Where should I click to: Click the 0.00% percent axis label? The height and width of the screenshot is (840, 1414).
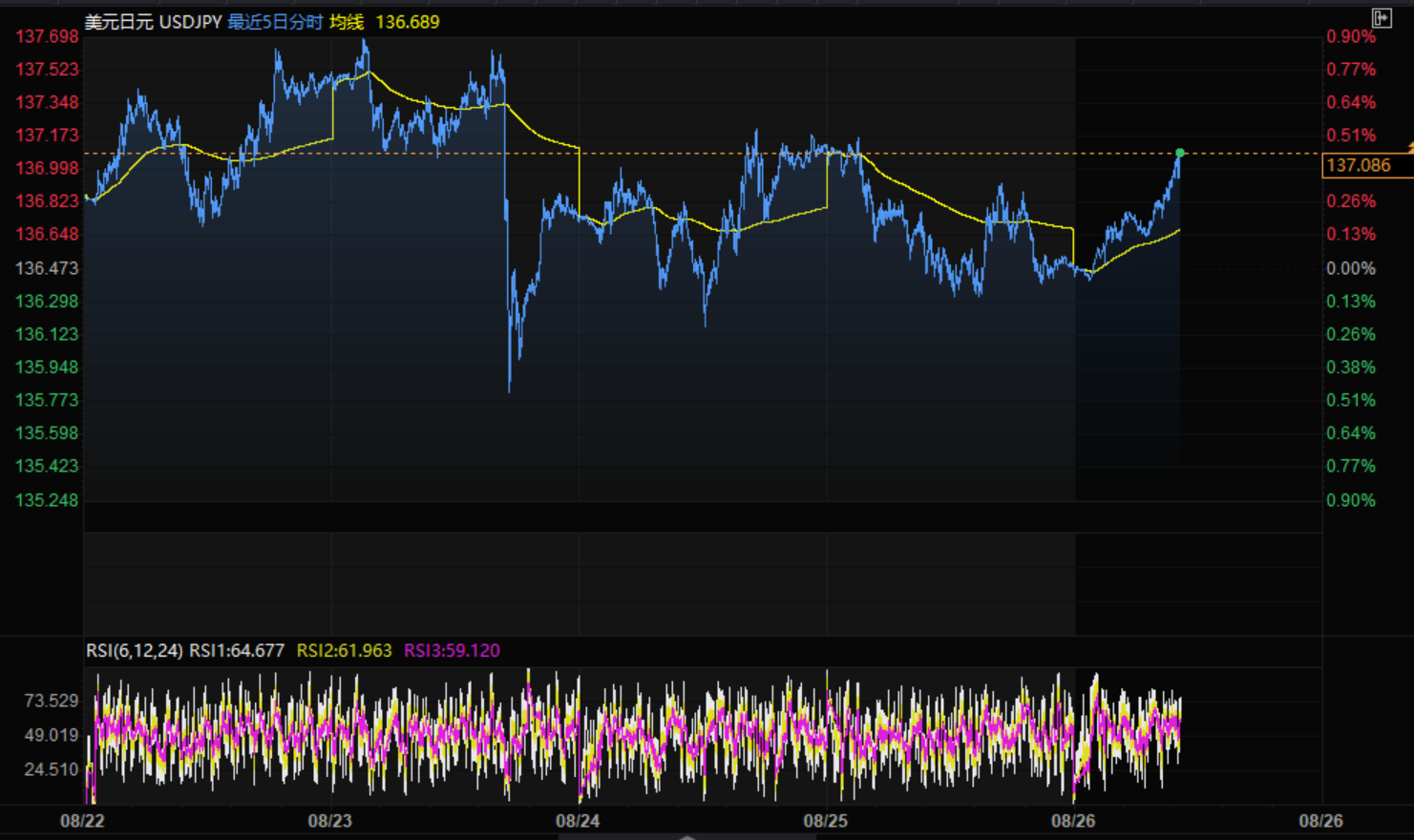1351,269
